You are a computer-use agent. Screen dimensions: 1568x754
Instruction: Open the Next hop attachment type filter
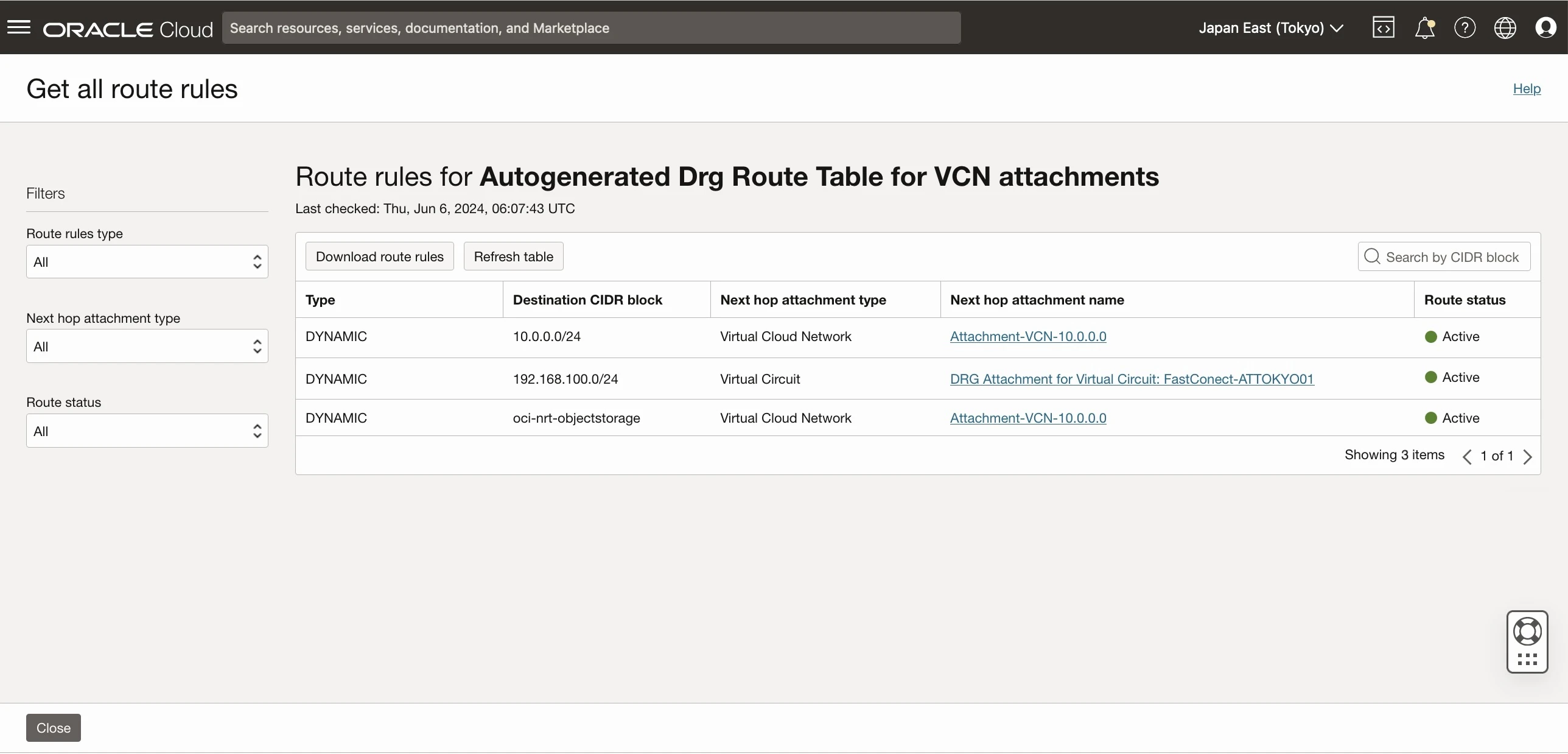pos(147,347)
